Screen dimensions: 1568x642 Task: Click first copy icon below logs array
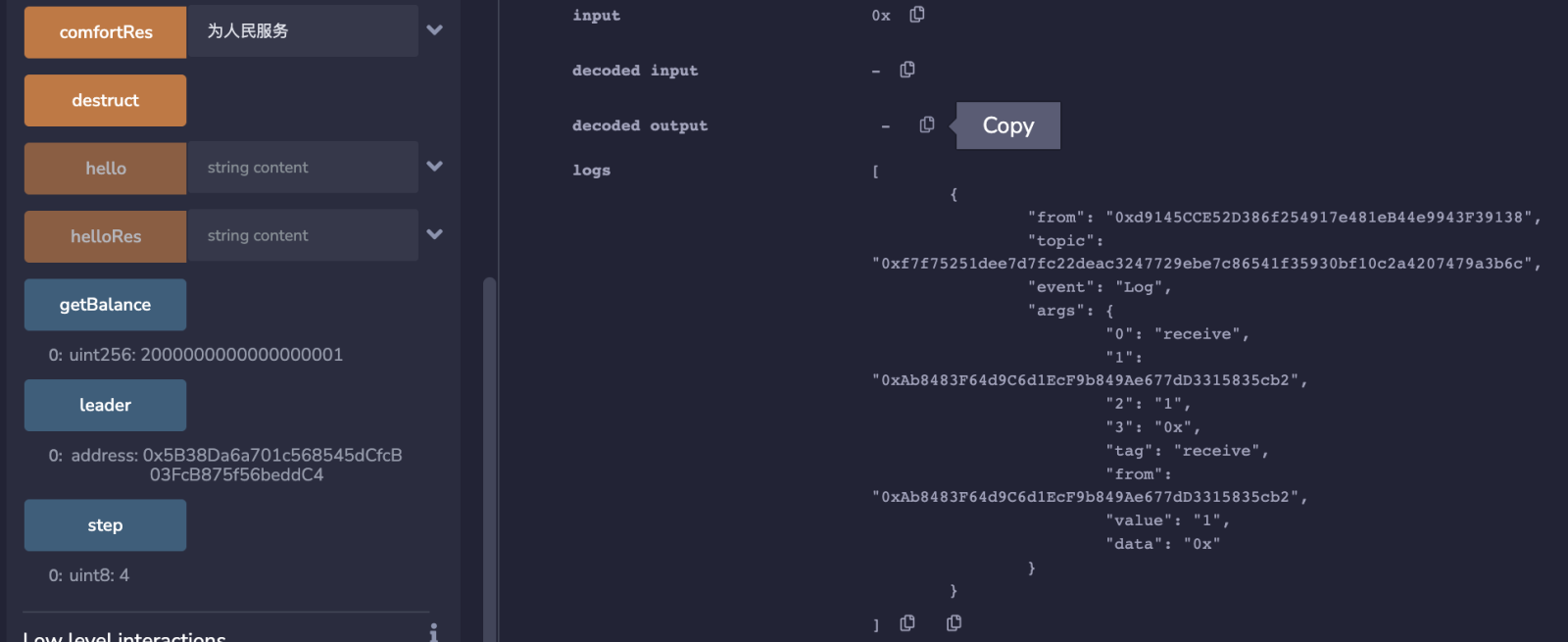coord(907,623)
